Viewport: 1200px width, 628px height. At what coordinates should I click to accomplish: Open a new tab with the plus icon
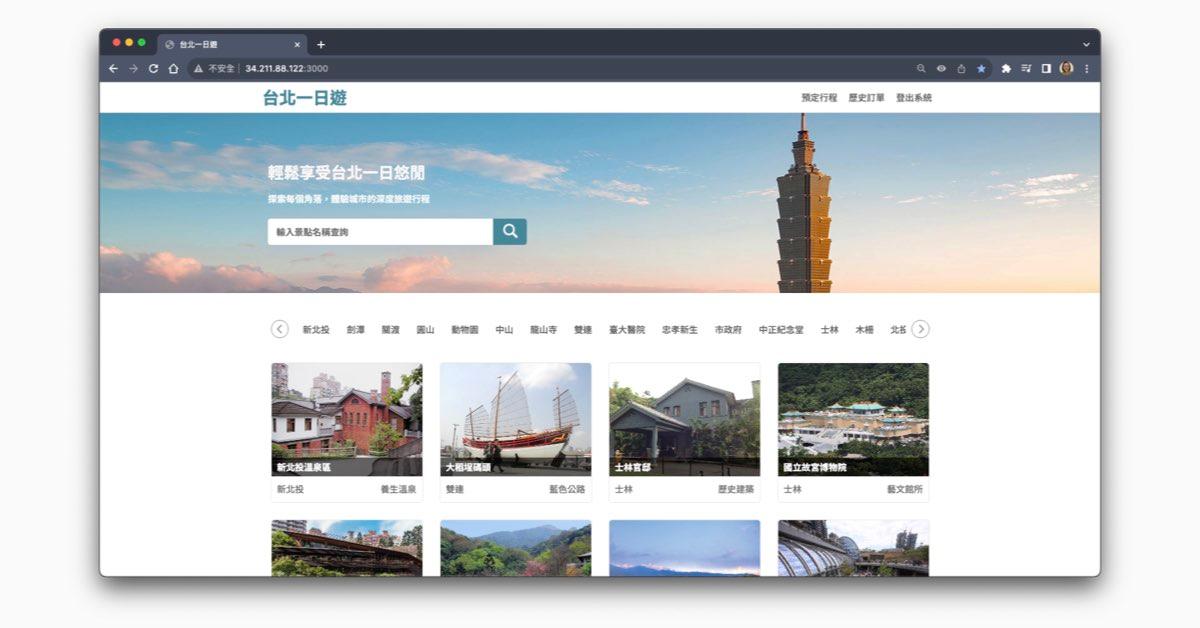point(321,44)
